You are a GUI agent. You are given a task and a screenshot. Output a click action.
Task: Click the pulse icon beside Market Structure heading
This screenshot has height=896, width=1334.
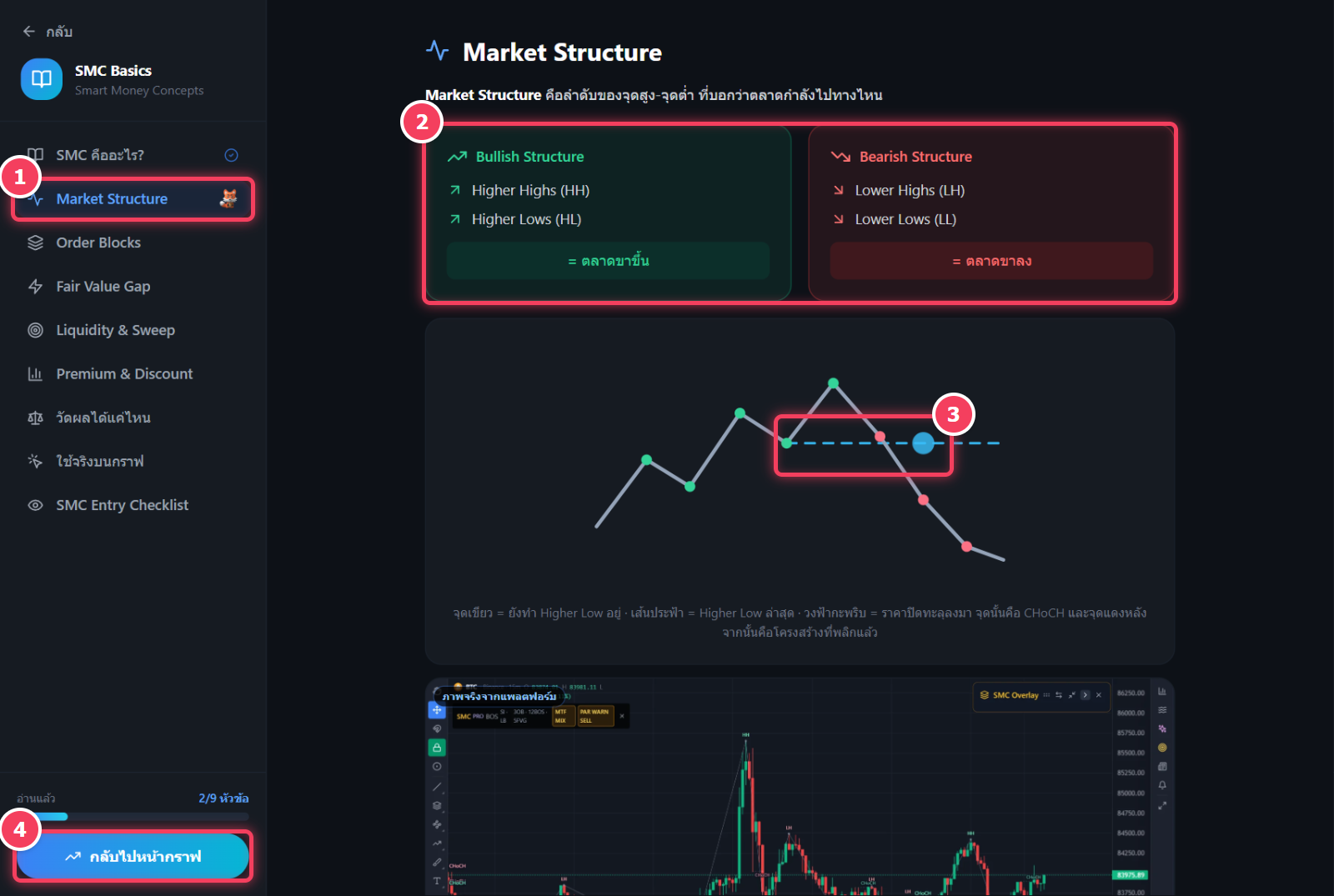(437, 51)
